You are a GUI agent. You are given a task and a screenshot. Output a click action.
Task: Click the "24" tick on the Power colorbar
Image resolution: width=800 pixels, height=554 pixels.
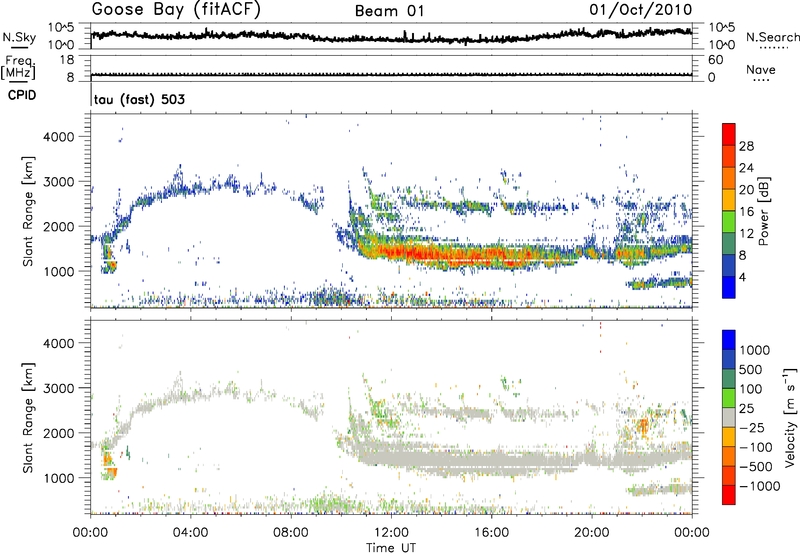tap(746, 168)
